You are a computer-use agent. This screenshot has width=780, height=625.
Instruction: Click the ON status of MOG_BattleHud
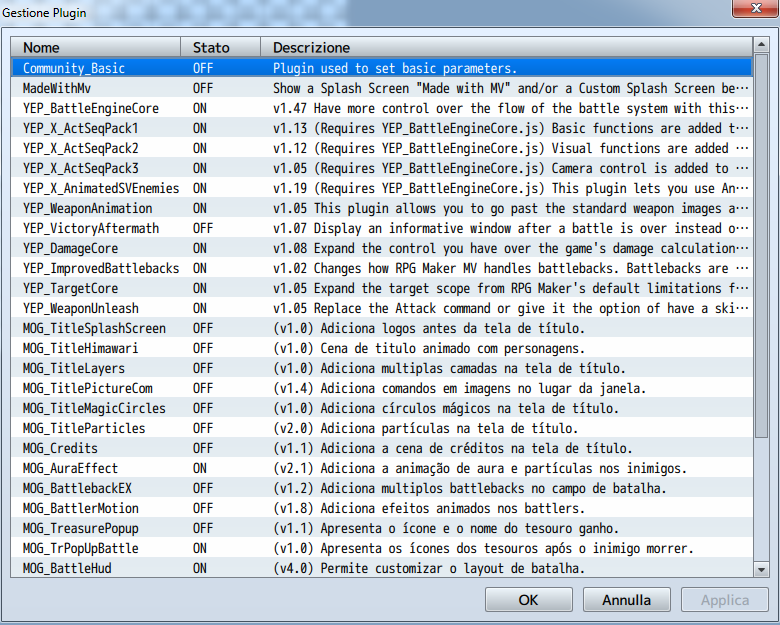[x=200, y=568]
